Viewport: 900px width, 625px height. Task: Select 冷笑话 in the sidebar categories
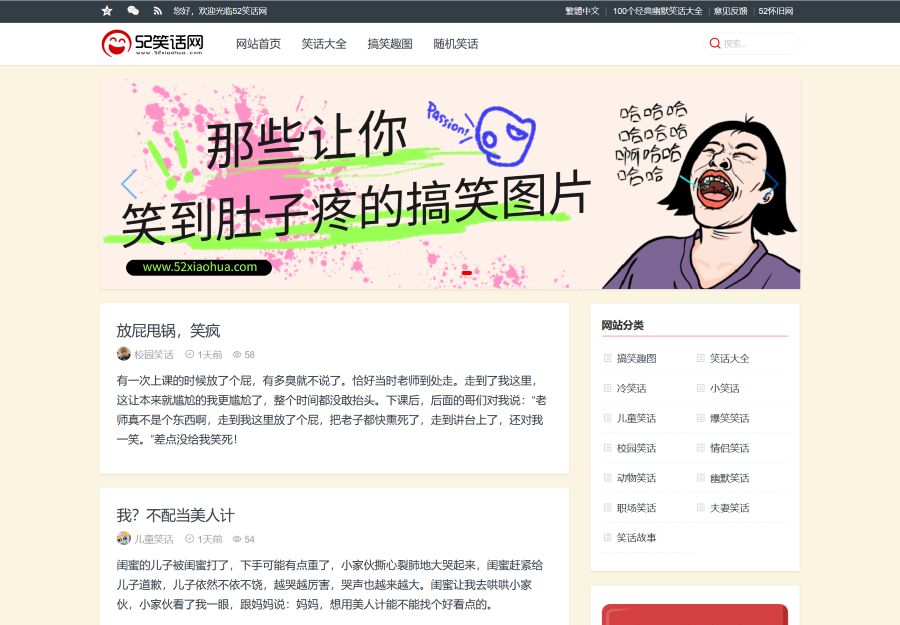tap(631, 387)
